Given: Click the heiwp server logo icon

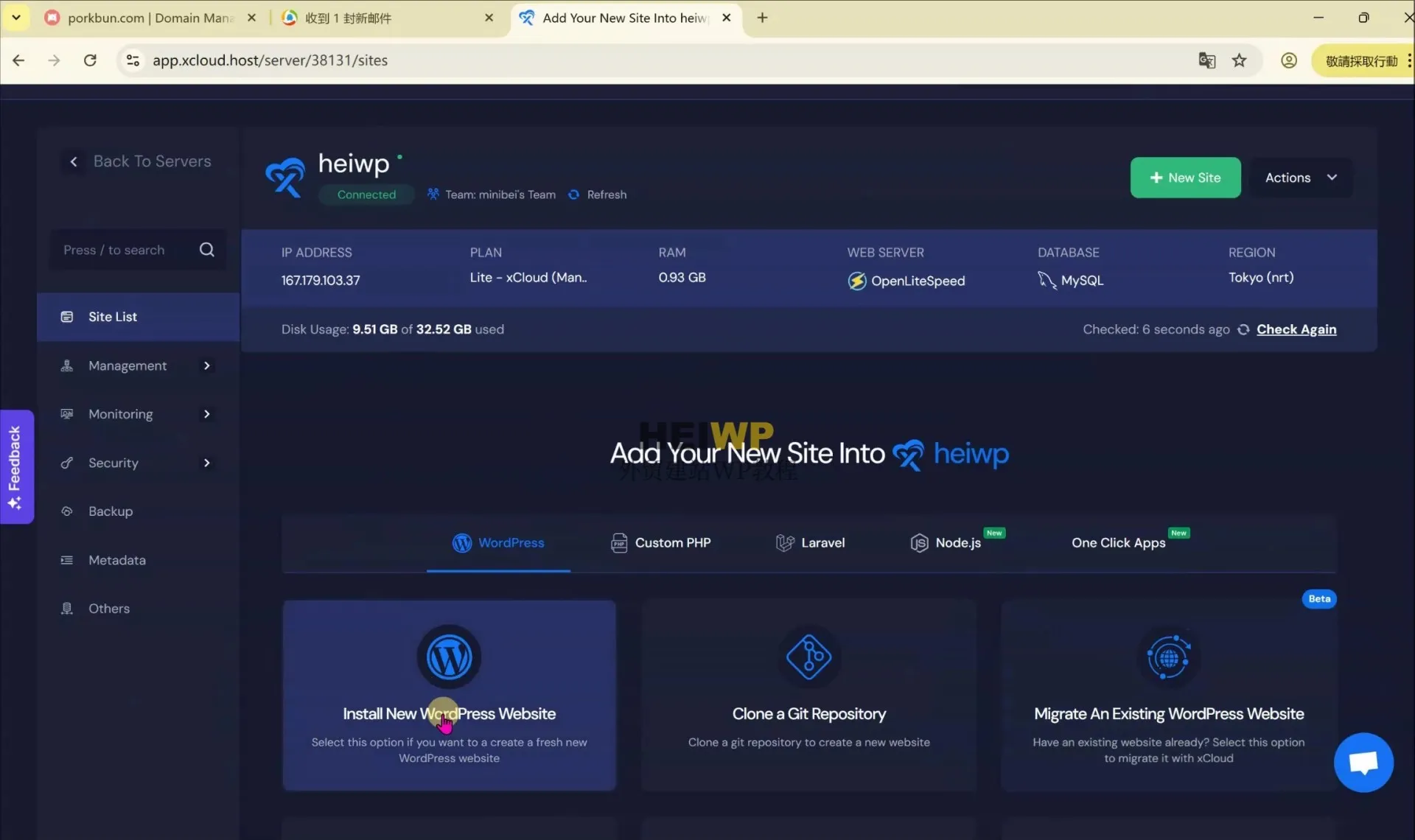Looking at the screenshot, I should coord(285,177).
